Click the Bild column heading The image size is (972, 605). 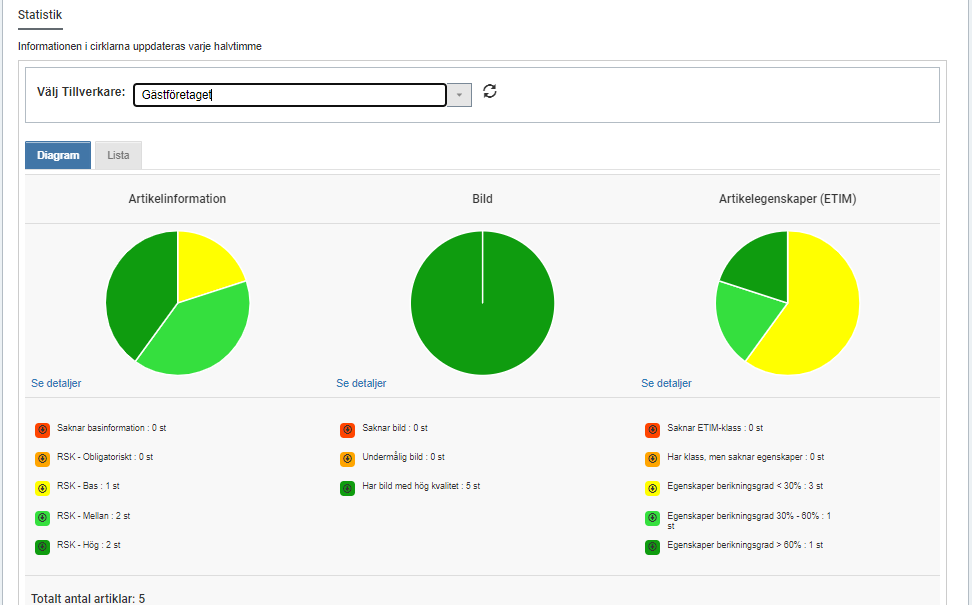coord(482,199)
